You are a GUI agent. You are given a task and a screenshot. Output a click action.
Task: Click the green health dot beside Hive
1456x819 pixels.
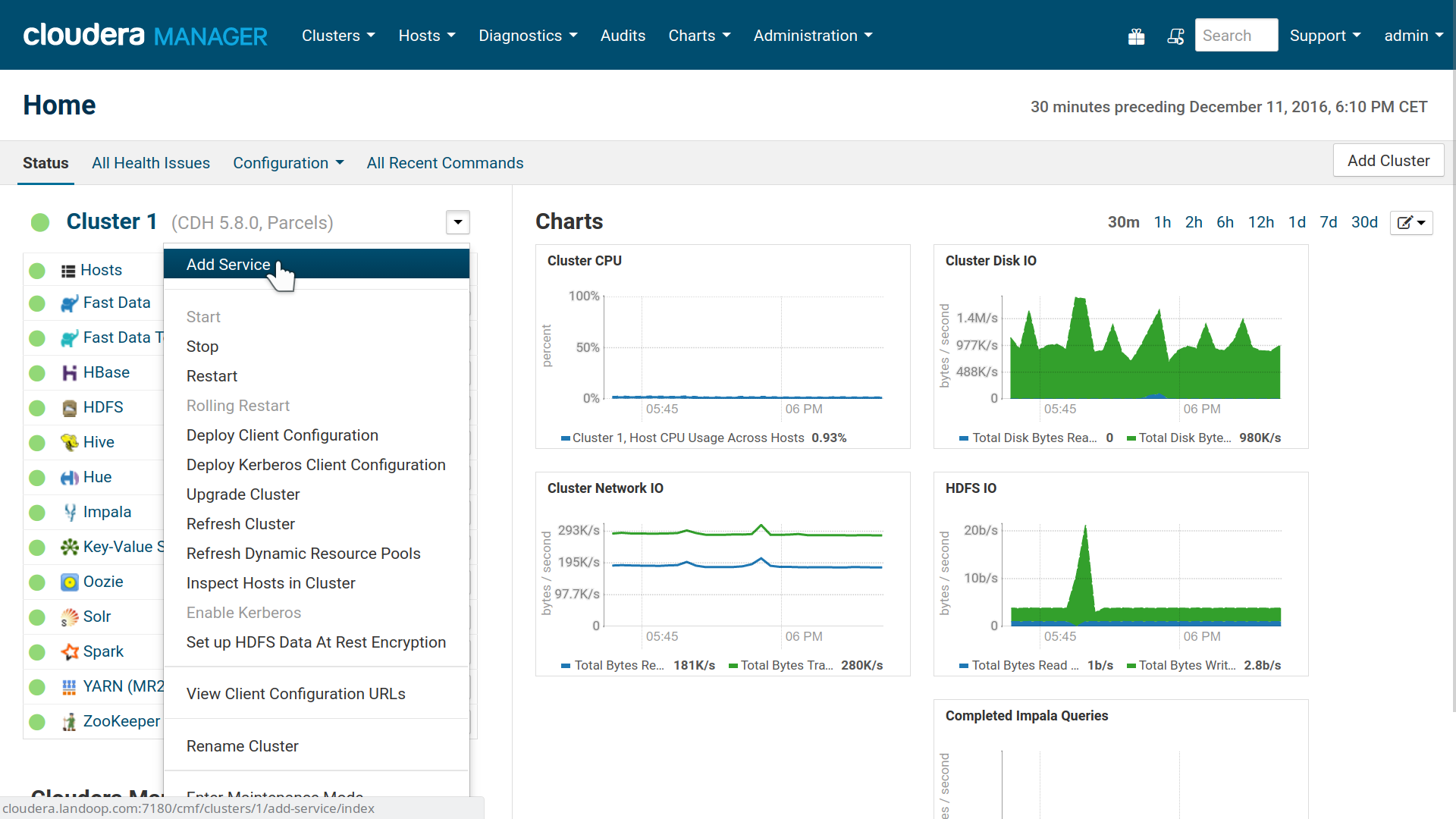(x=37, y=443)
